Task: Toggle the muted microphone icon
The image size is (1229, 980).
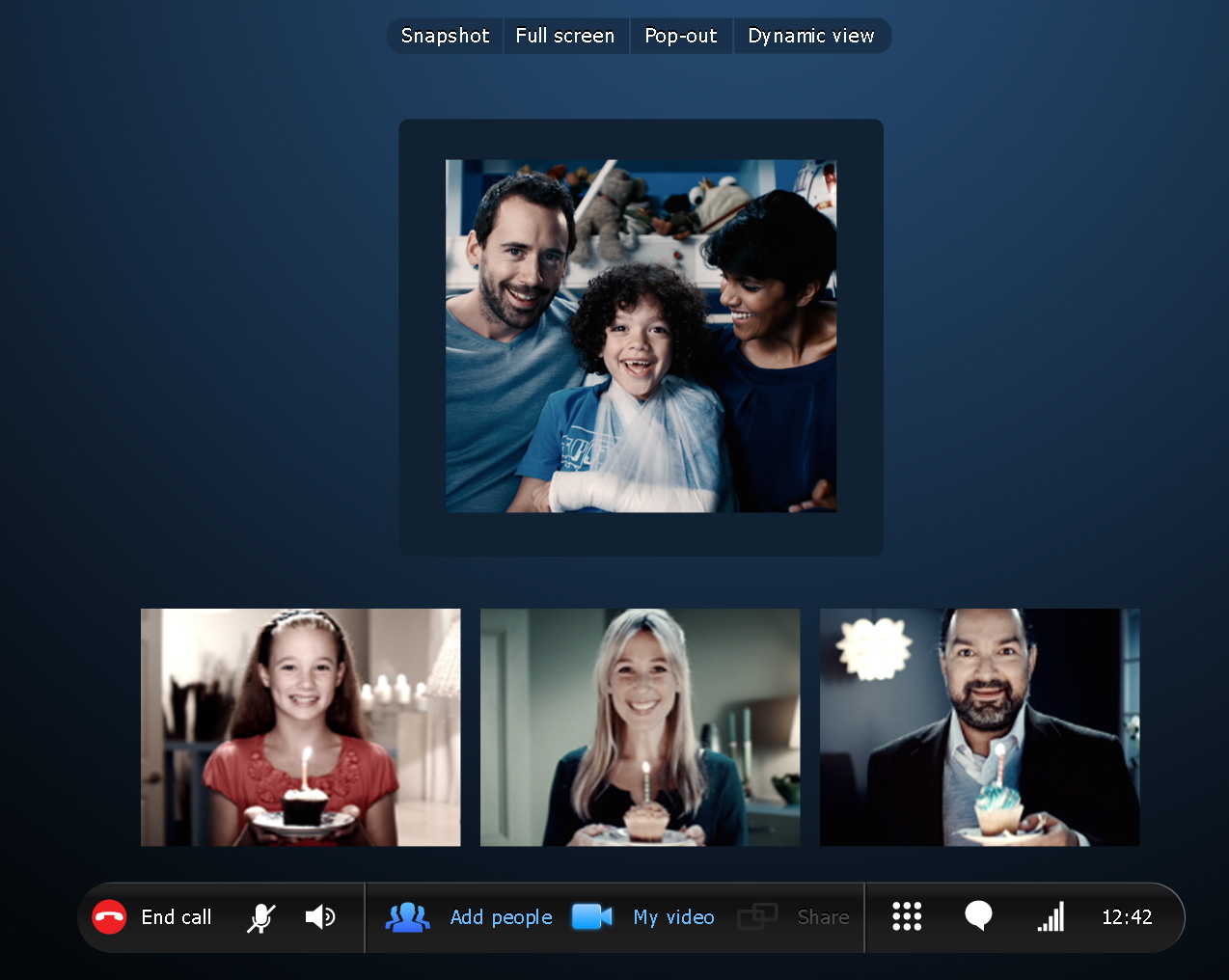Action: (260, 917)
